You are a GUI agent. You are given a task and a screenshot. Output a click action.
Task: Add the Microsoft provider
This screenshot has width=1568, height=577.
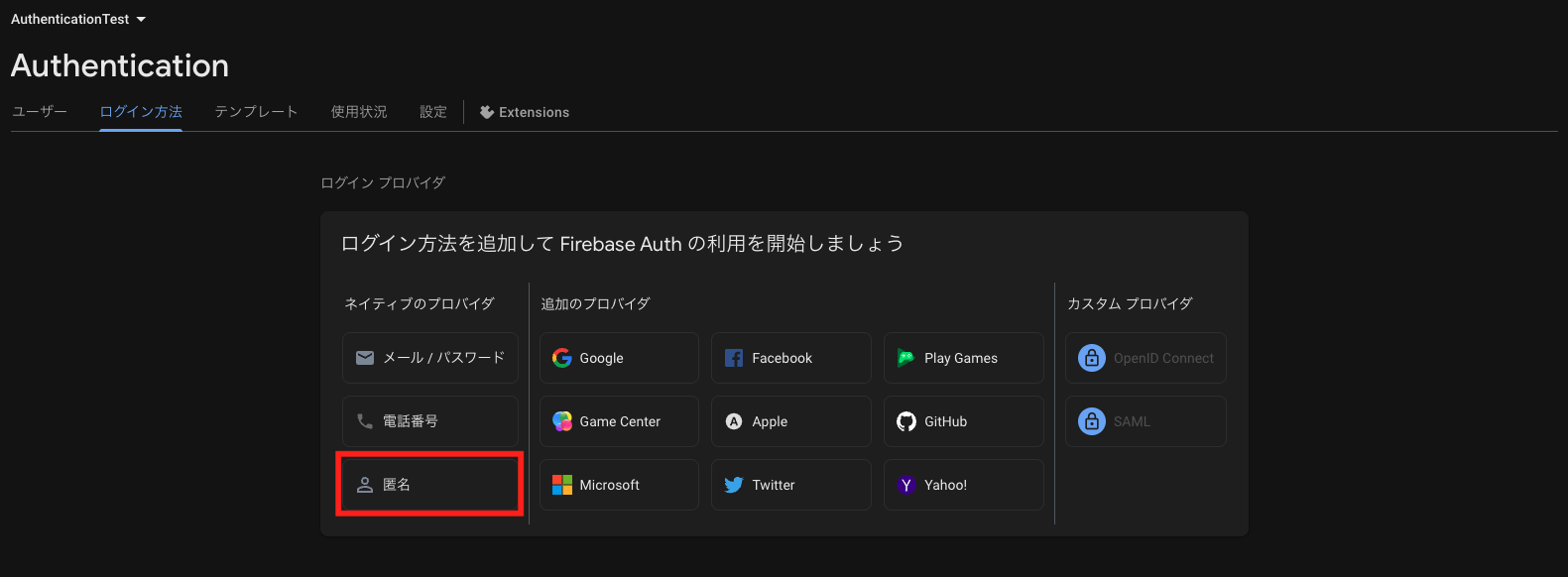[x=620, y=485]
